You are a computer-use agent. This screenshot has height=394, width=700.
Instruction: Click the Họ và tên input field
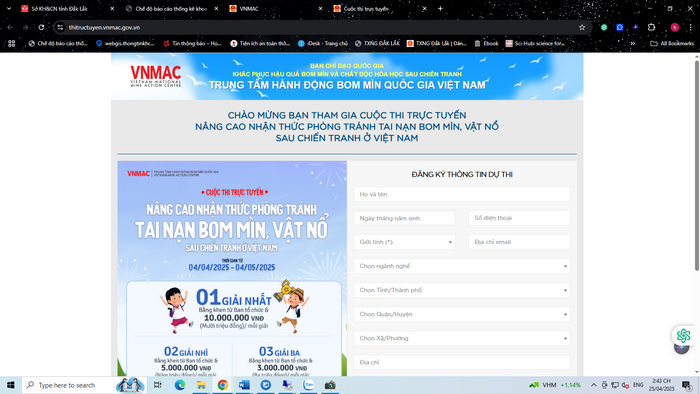coord(462,194)
